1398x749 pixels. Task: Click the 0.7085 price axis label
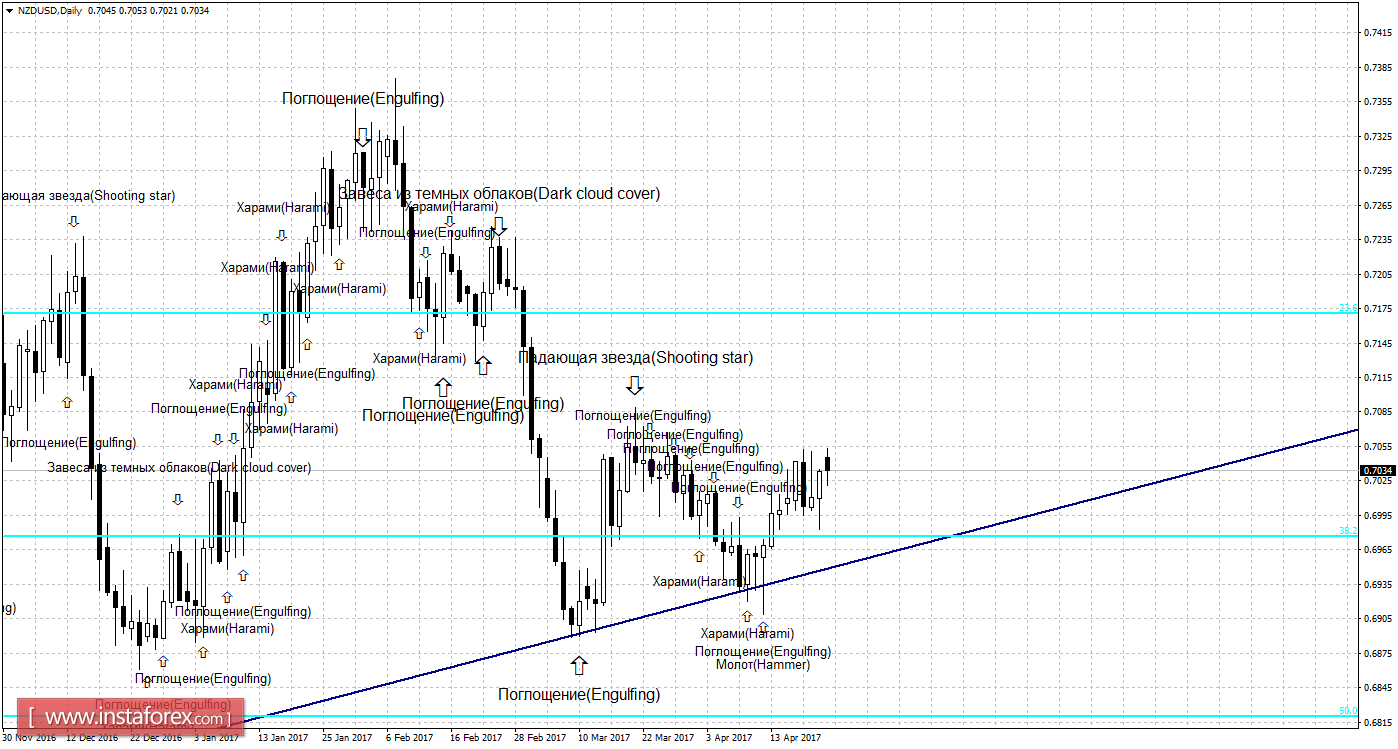pyautogui.click(x=1378, y=412)
